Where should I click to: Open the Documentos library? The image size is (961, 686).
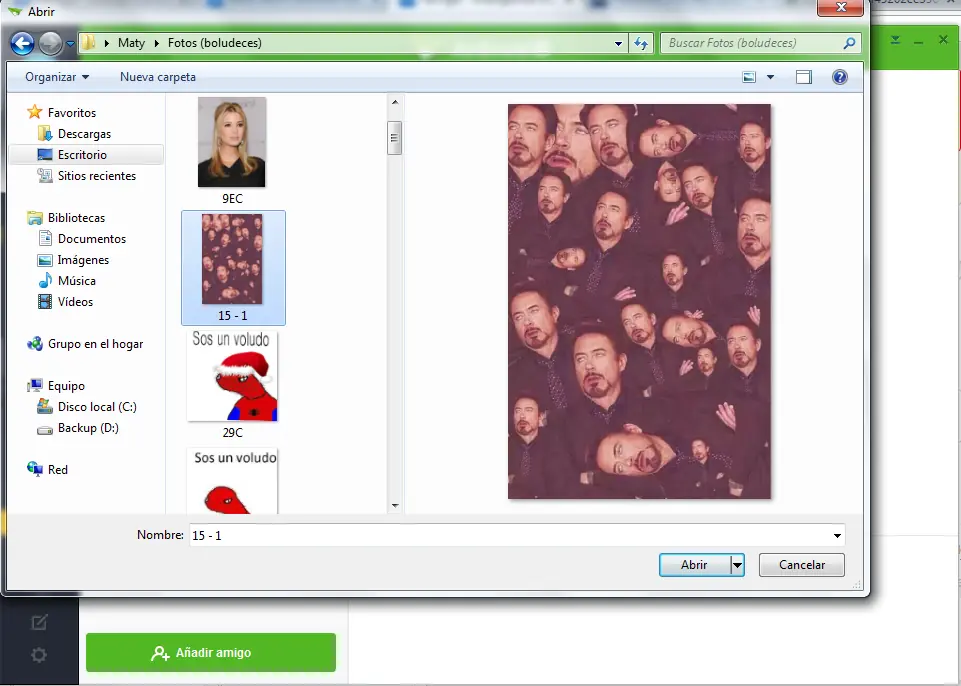pos(92,239)
